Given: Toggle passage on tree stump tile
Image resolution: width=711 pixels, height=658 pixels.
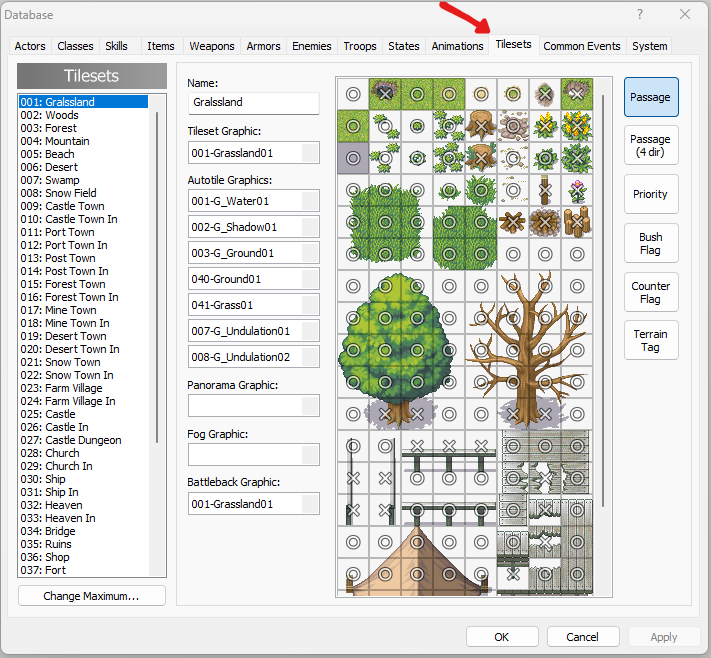Looking at the screenshot, I should tap(481, 126).
